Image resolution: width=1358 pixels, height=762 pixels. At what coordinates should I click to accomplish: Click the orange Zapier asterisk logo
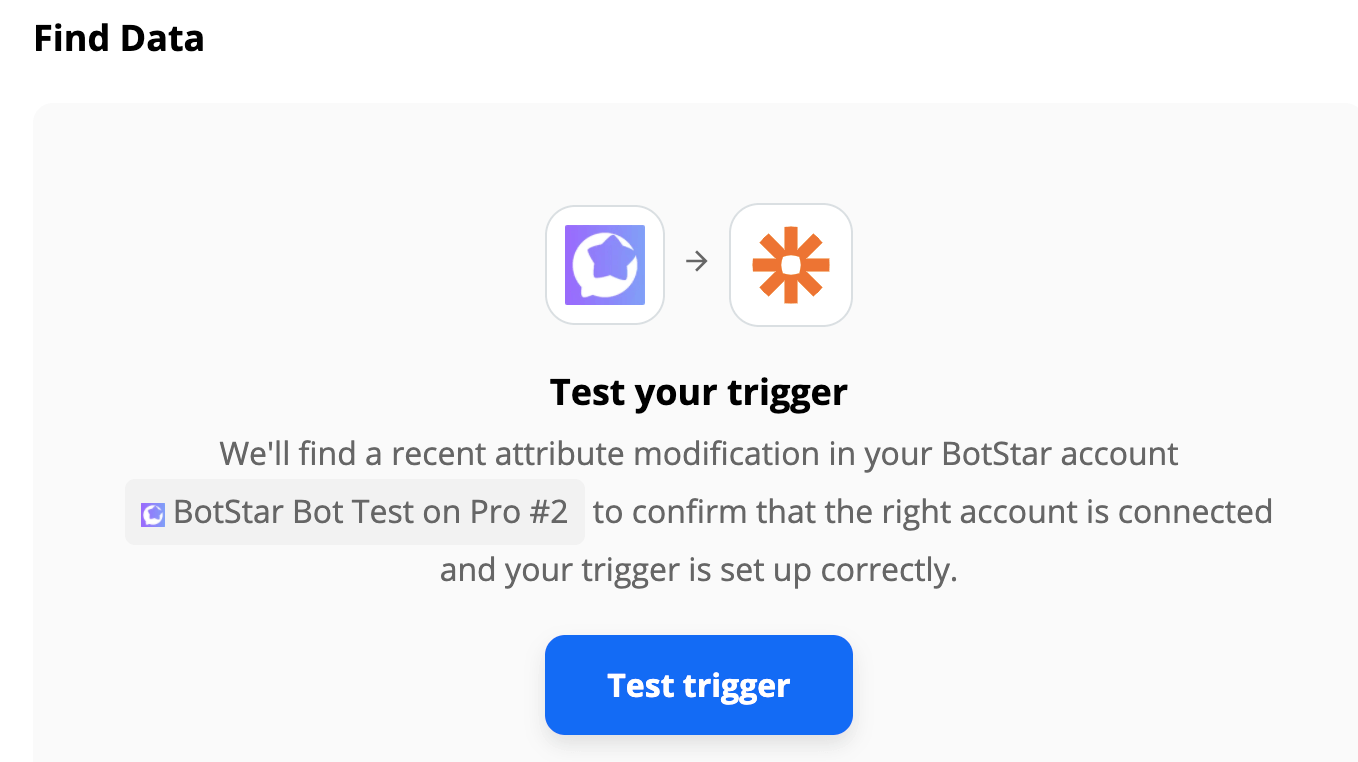pos(790,265)
